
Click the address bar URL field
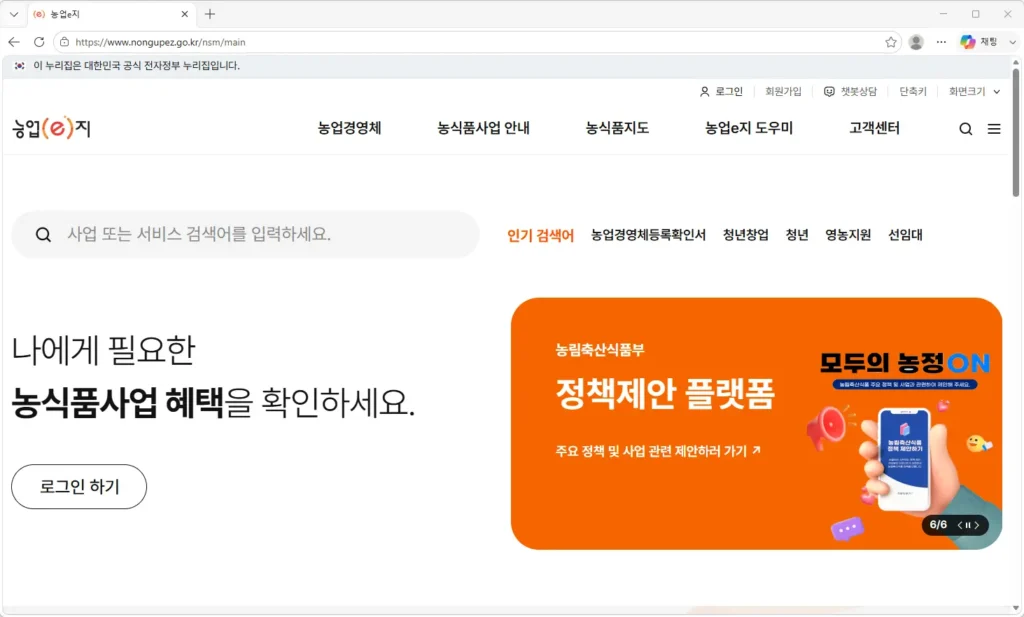click(477, 42)
